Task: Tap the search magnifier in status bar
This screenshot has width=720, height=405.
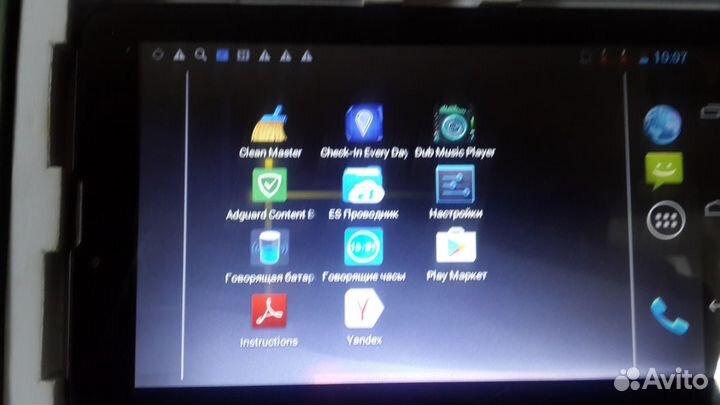Action: (201, 54)
